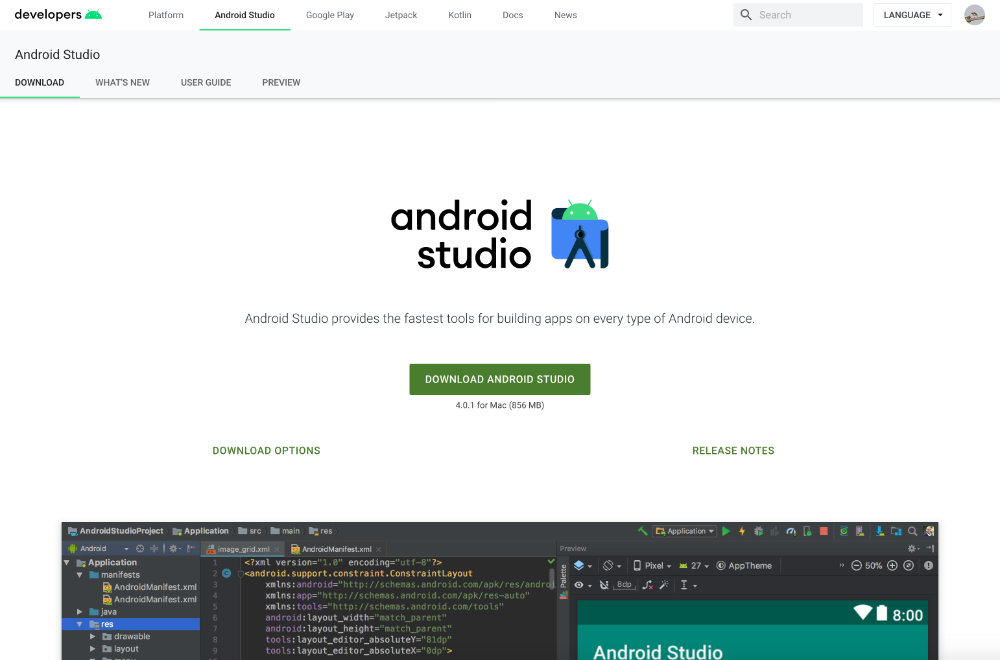This screenshot has height=660, width=1000.
Task: Open the Docs nav link
Action: click(513, 15)
